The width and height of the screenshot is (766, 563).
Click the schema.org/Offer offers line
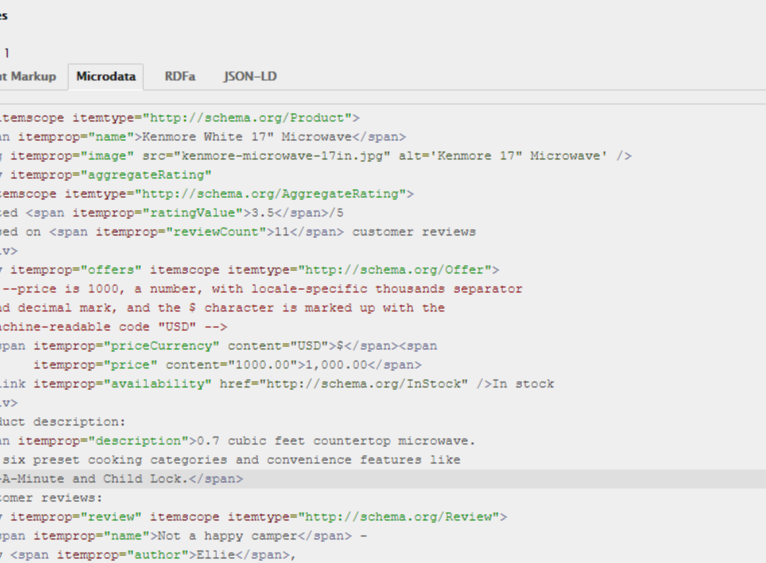click(x=250, y=270)
